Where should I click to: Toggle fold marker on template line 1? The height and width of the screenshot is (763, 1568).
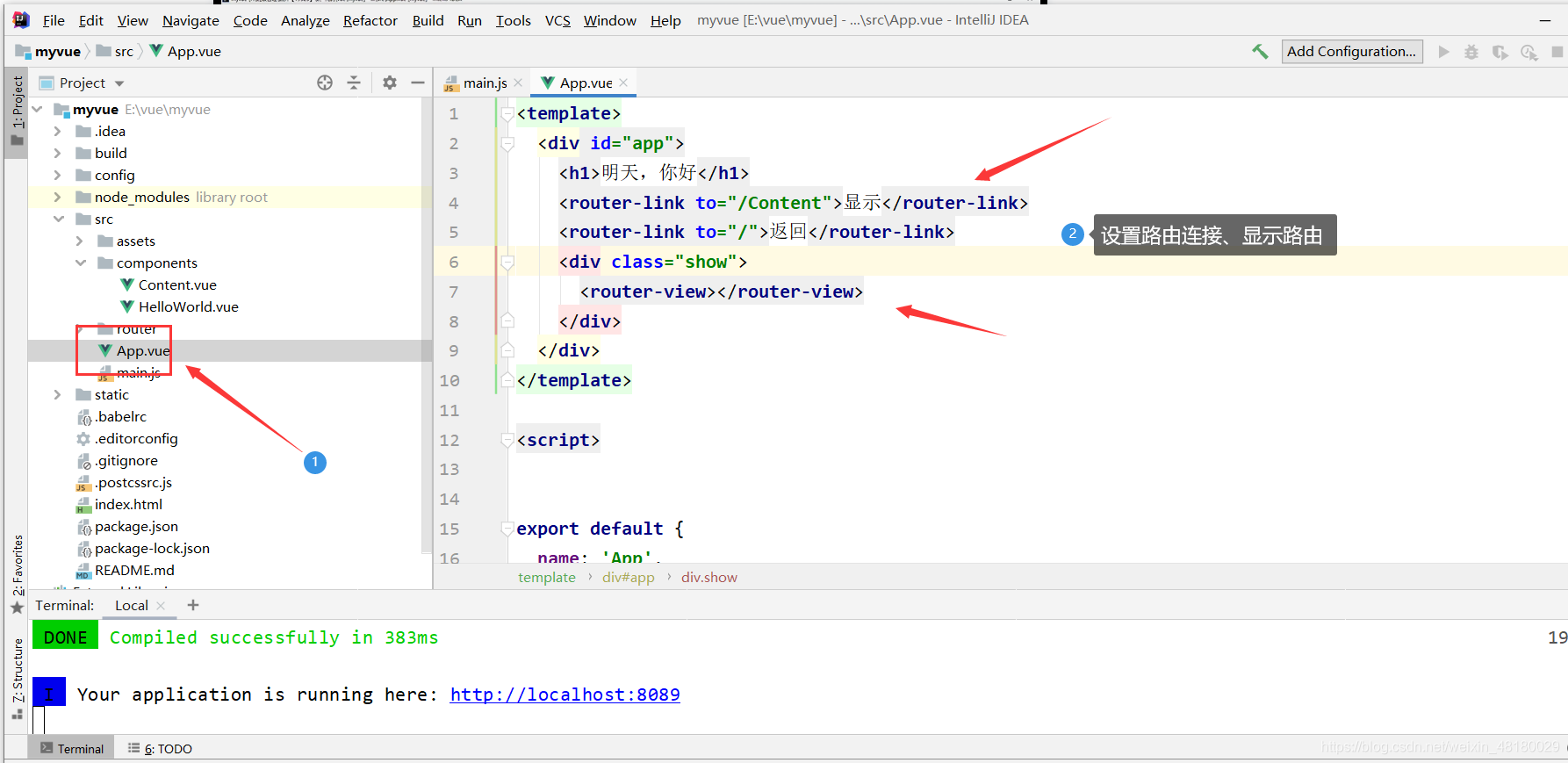(507, 113)
